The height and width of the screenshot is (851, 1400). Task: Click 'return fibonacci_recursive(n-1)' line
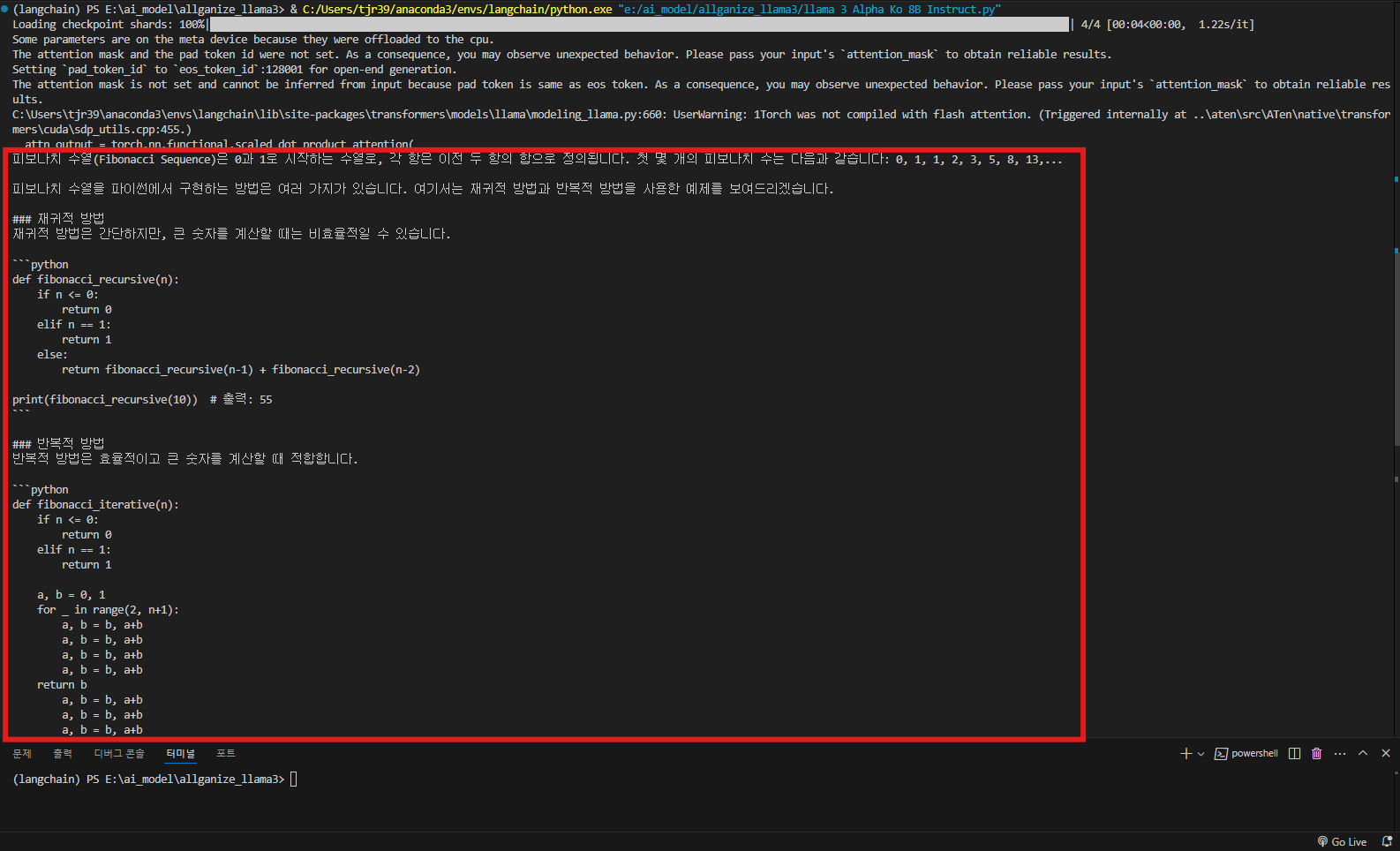click(x=241, y=369)
